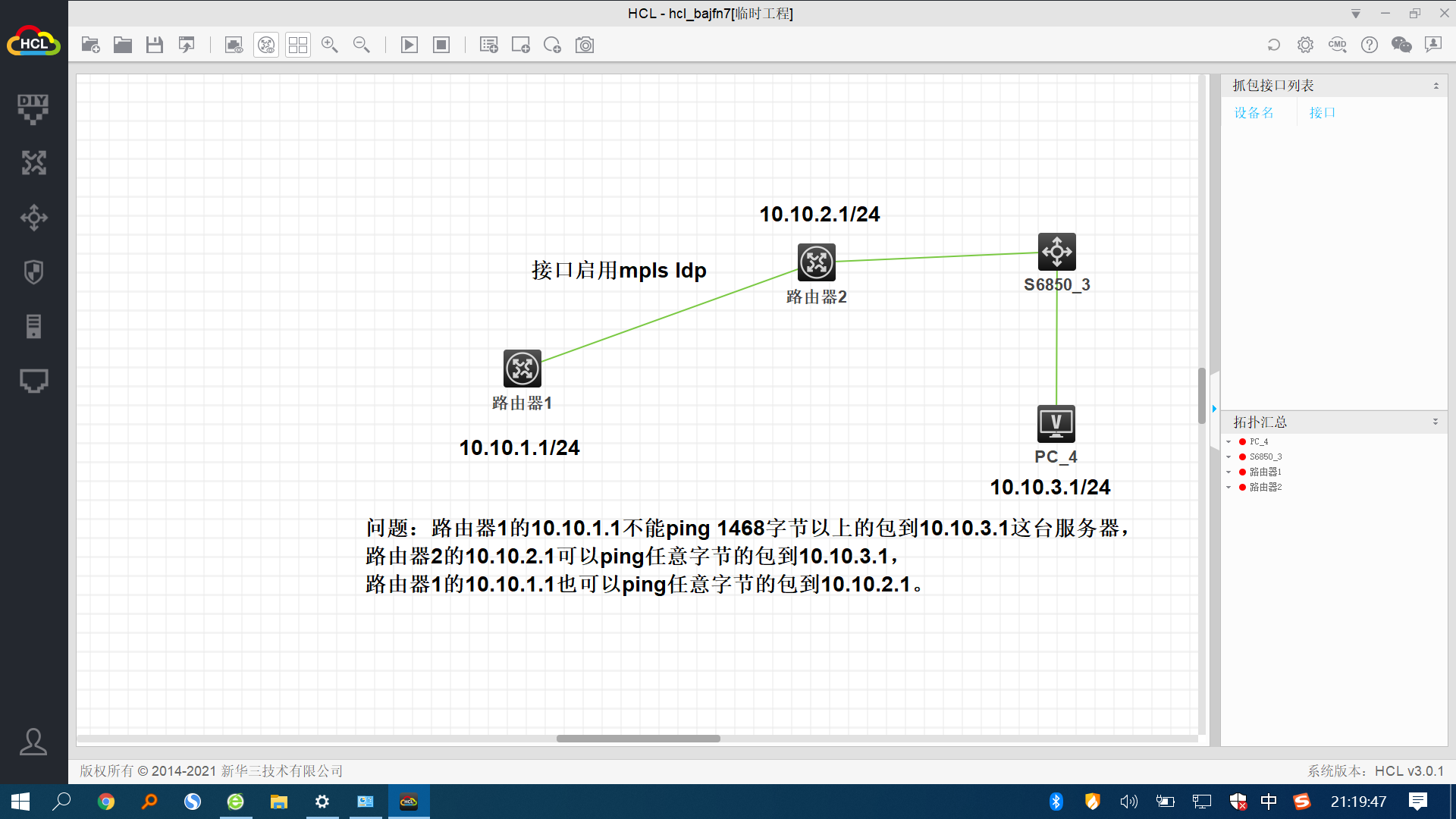The width and height of the screenshot is (1456, 819).
Task: Select the S6850_3 switch on canvas
Action: tap(1056, 252)
